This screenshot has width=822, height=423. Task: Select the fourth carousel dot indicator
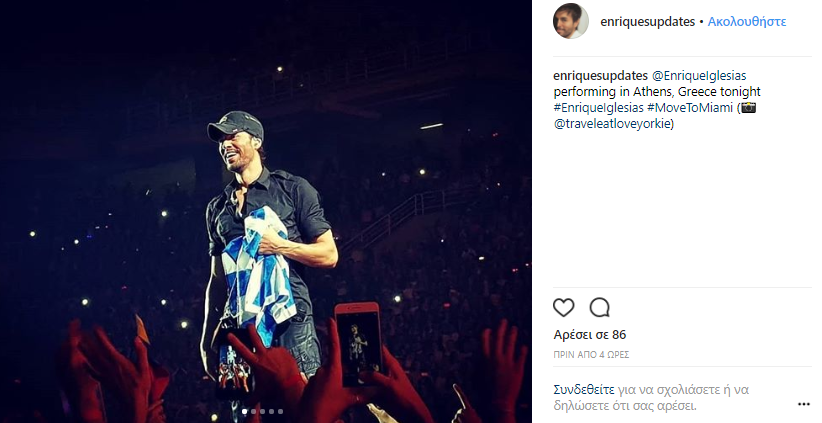click(x=272, y=411)
